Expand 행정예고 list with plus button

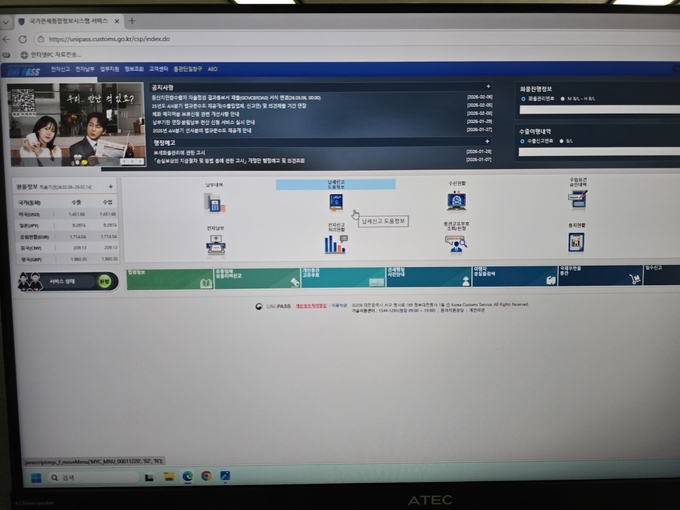(x=487, y=141)
